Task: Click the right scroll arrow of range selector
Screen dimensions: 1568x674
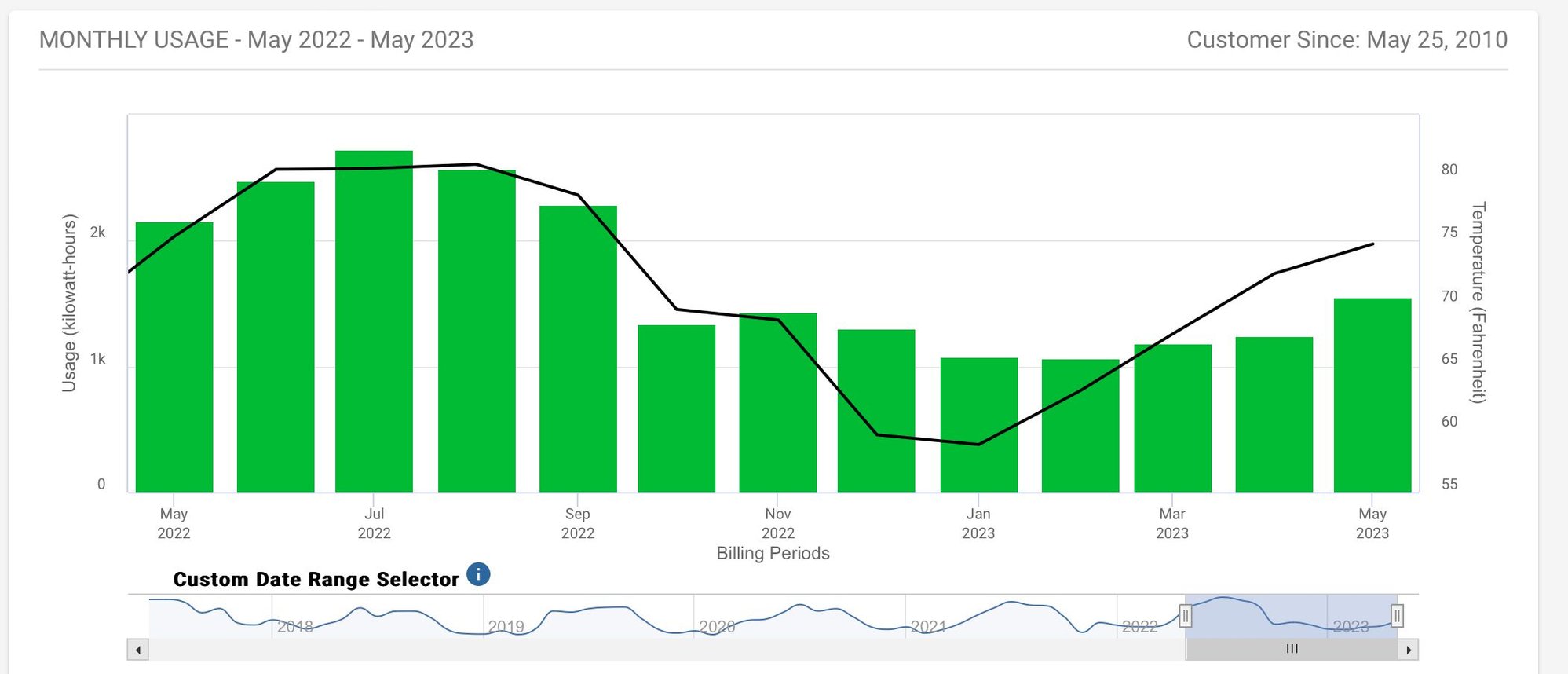Action: 1409,650
